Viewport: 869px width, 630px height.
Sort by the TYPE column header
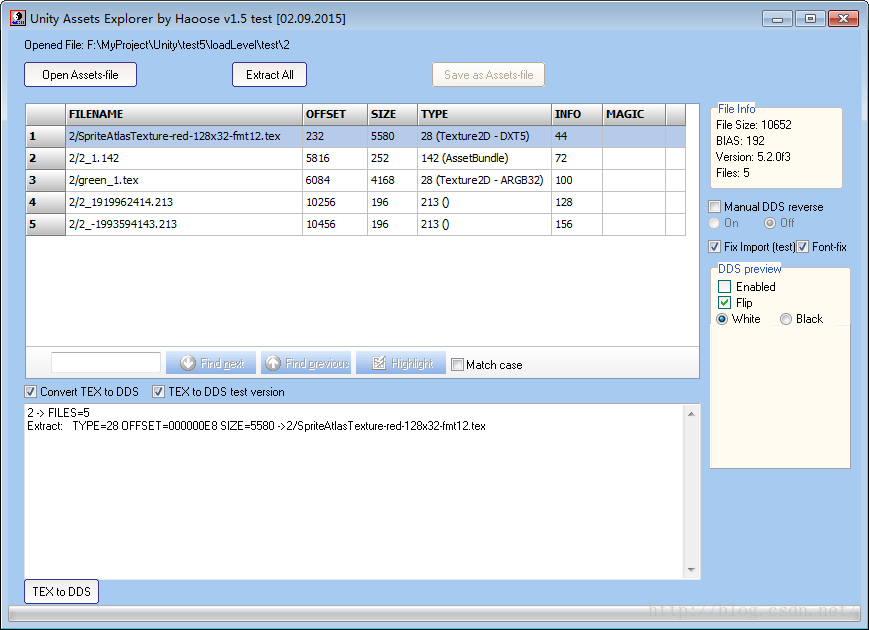coord(484,114)
